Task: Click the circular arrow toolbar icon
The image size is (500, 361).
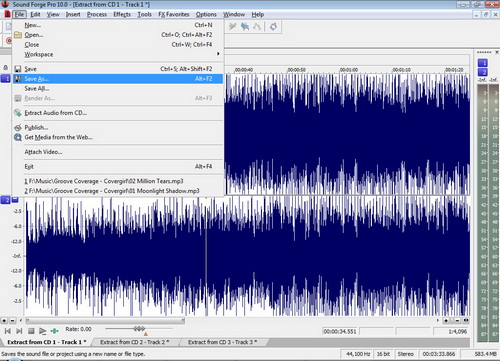Action: (273, 26)
